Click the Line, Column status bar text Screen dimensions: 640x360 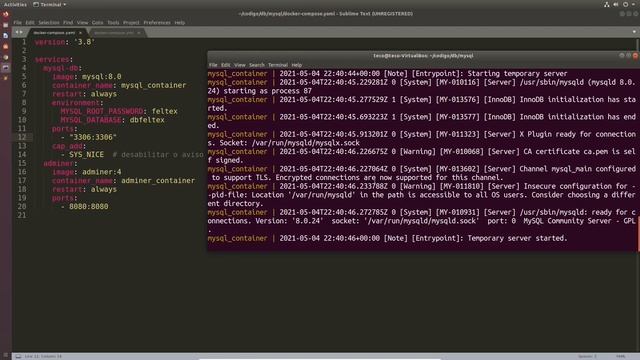pyautogui.click(x=43, y=356)
